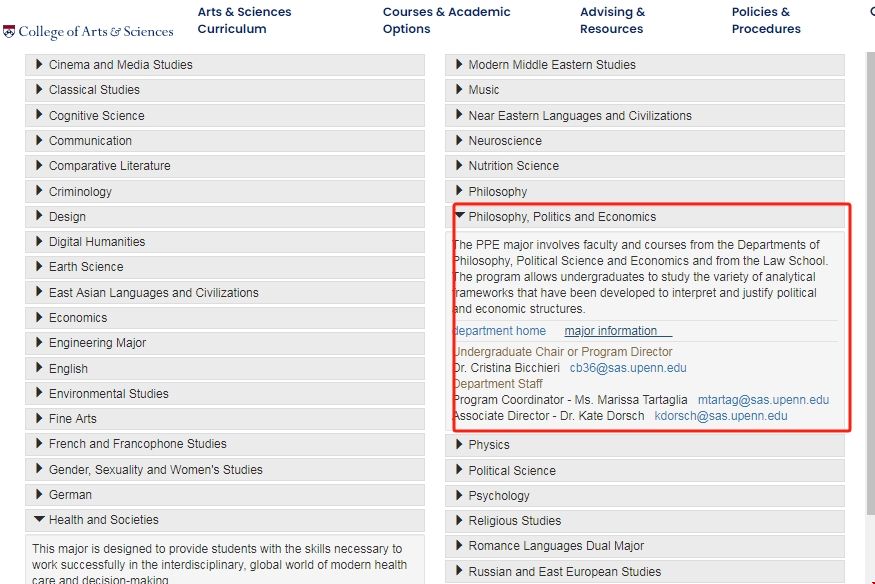Expand the Cognitive Science accordion
The height and width of the screenshot is (584, 875).
pyautogui.click(x=96, y=116)
